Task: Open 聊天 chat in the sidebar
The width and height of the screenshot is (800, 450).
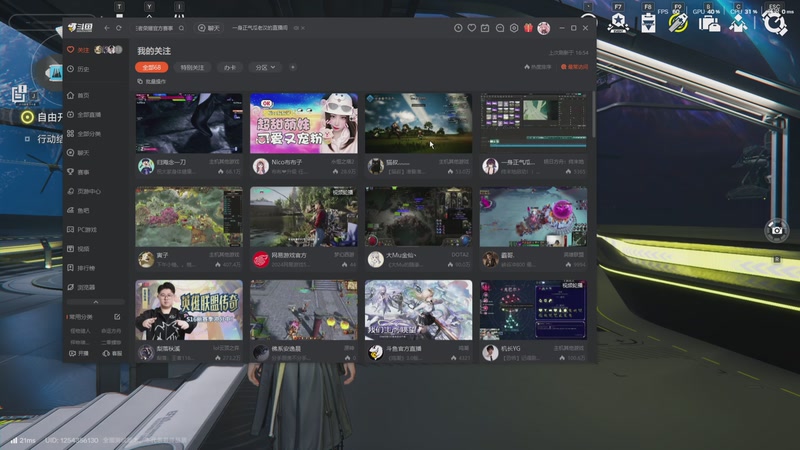Action: click(x=79, y=153)
